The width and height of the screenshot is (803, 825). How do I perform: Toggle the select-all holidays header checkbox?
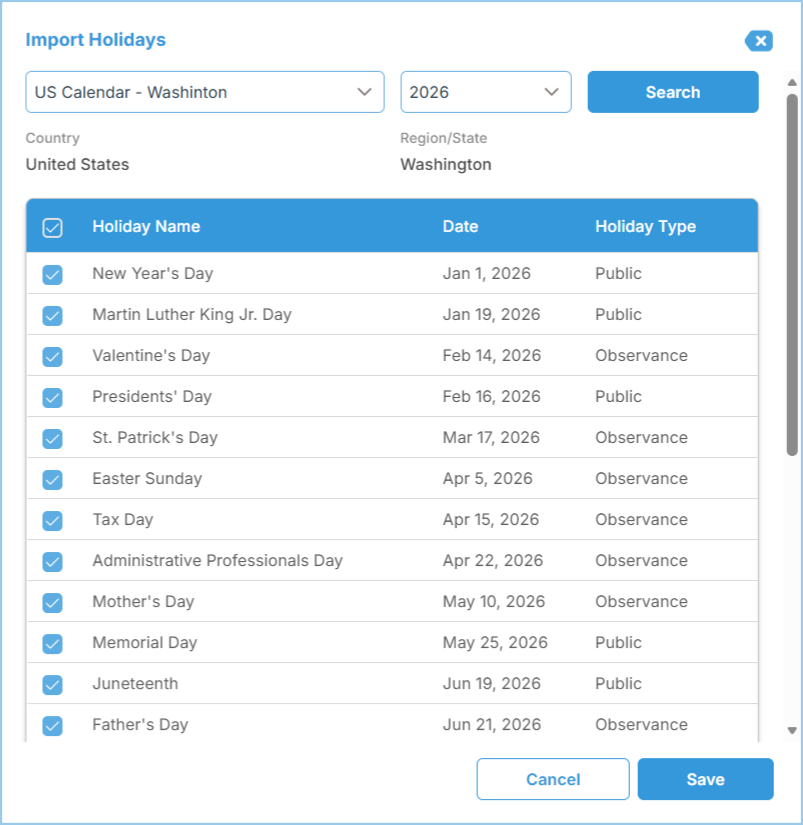point(53,228)
